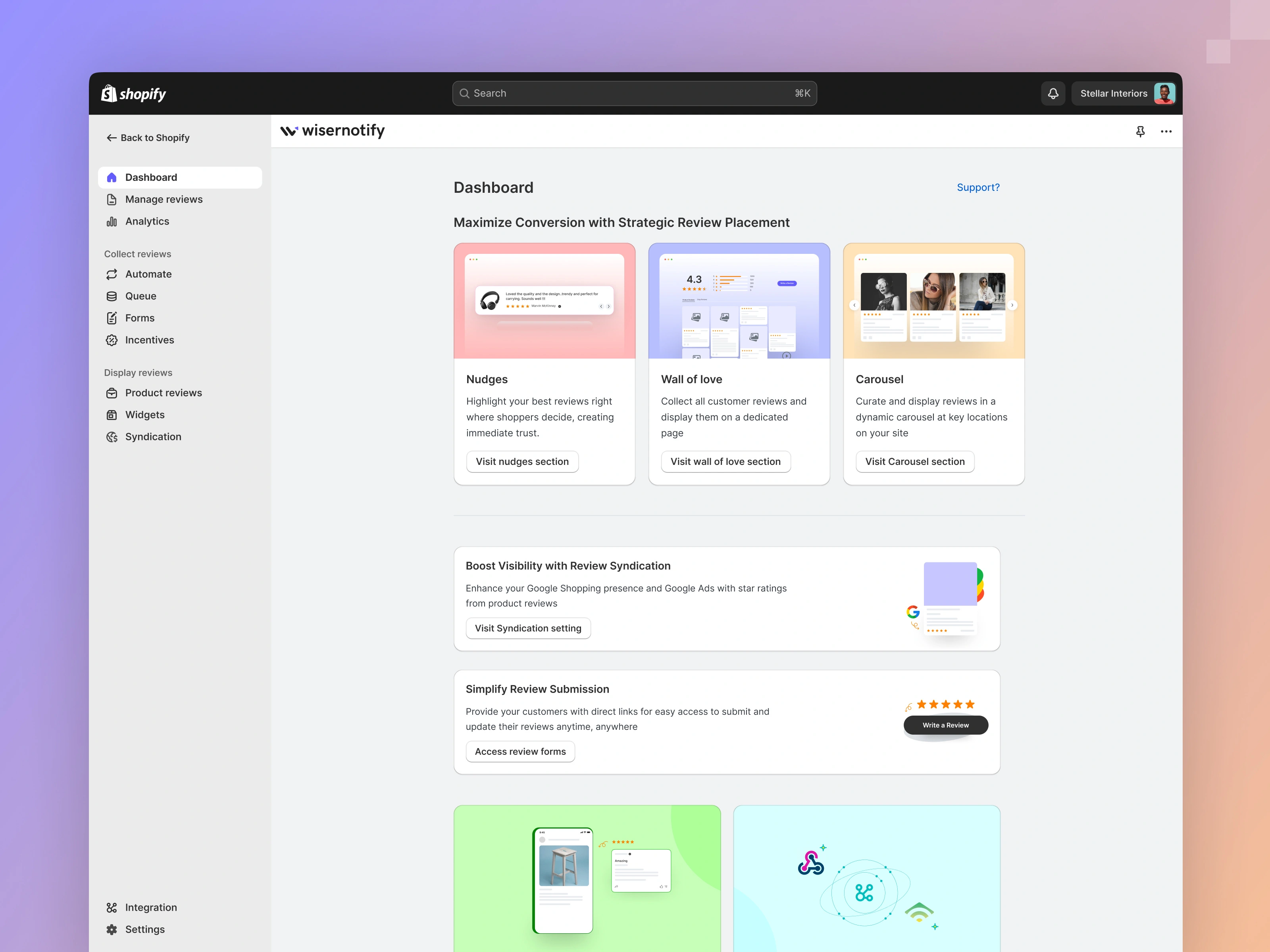The height and width of the screenshot is (952, 1270).
Task: Click the cyan integration illustration card
Action: [x=866, y=879]
